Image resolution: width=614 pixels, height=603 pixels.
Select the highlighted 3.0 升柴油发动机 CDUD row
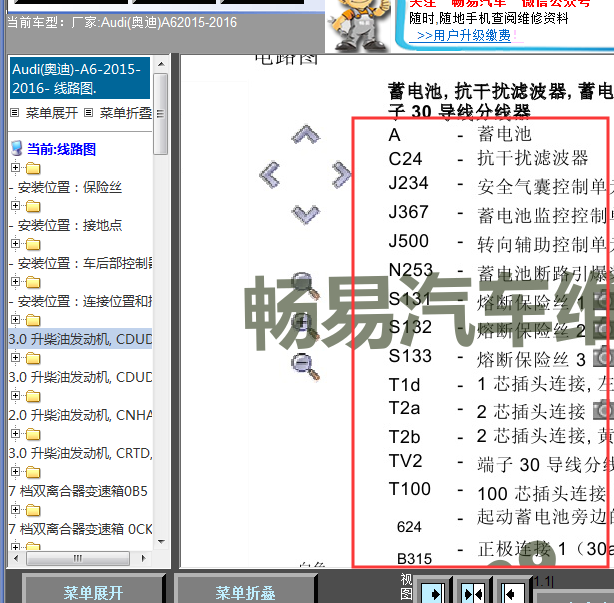80,339
